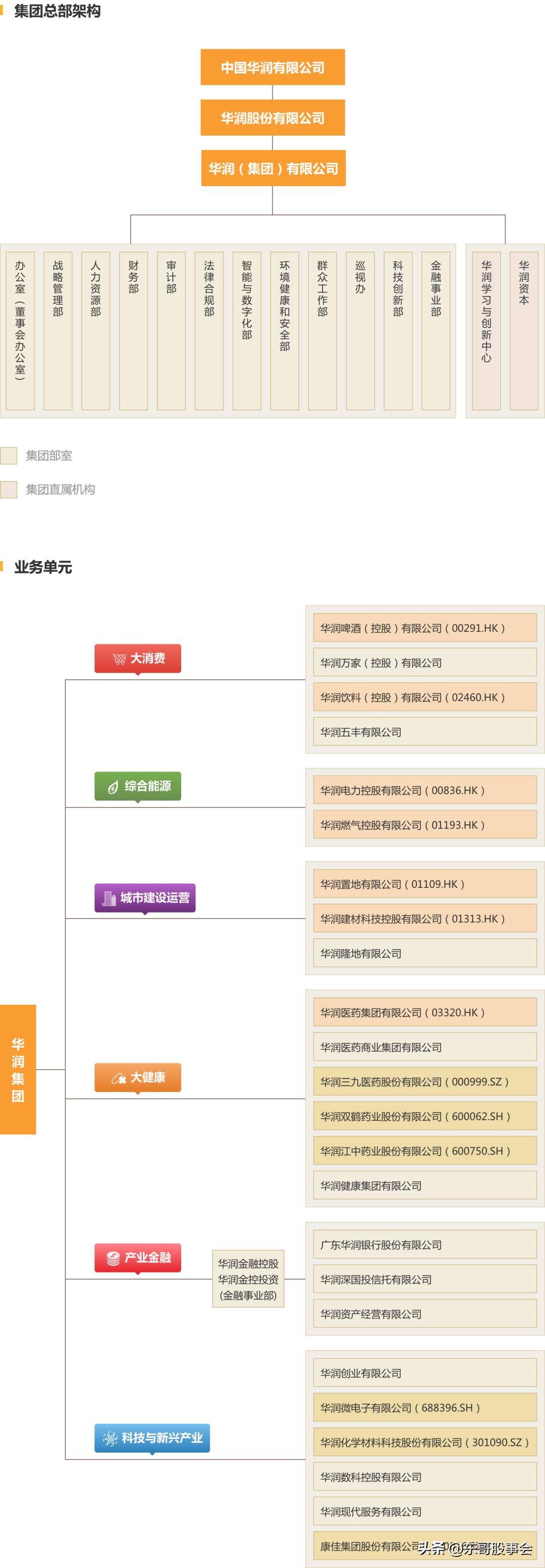Click the 巡视办 department column
The height and width of the screenshot is (1568, 545).
pos(360,331)
